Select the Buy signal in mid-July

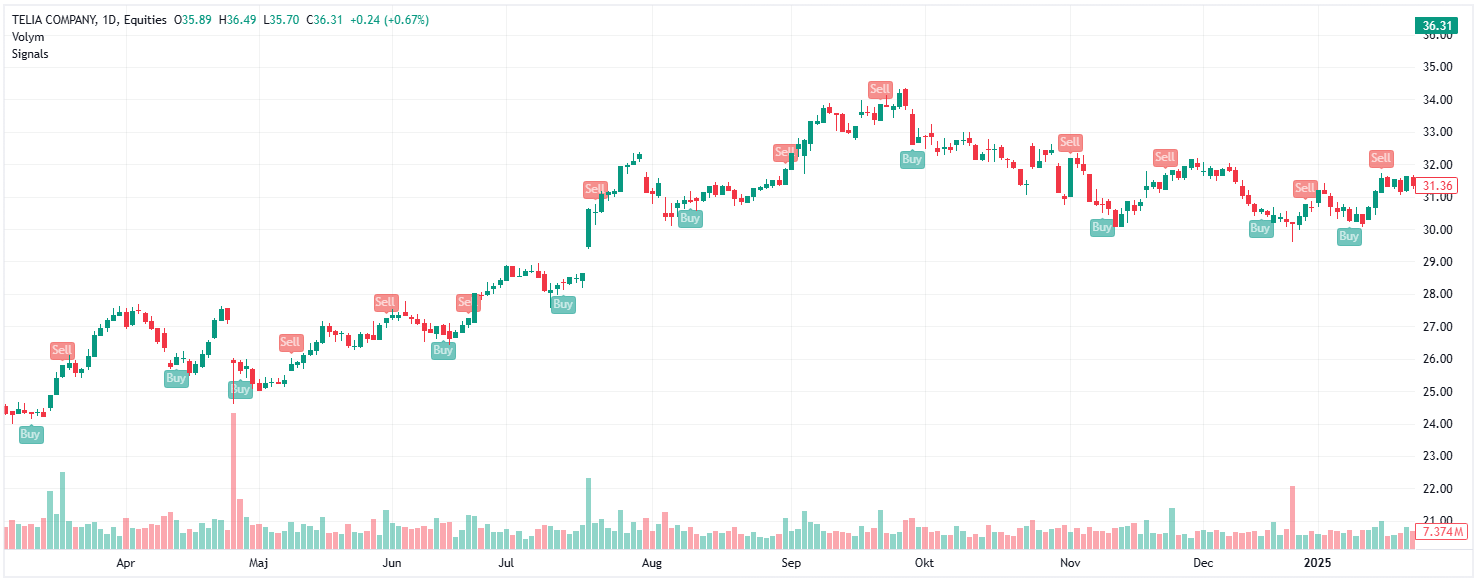pos(563,304)
